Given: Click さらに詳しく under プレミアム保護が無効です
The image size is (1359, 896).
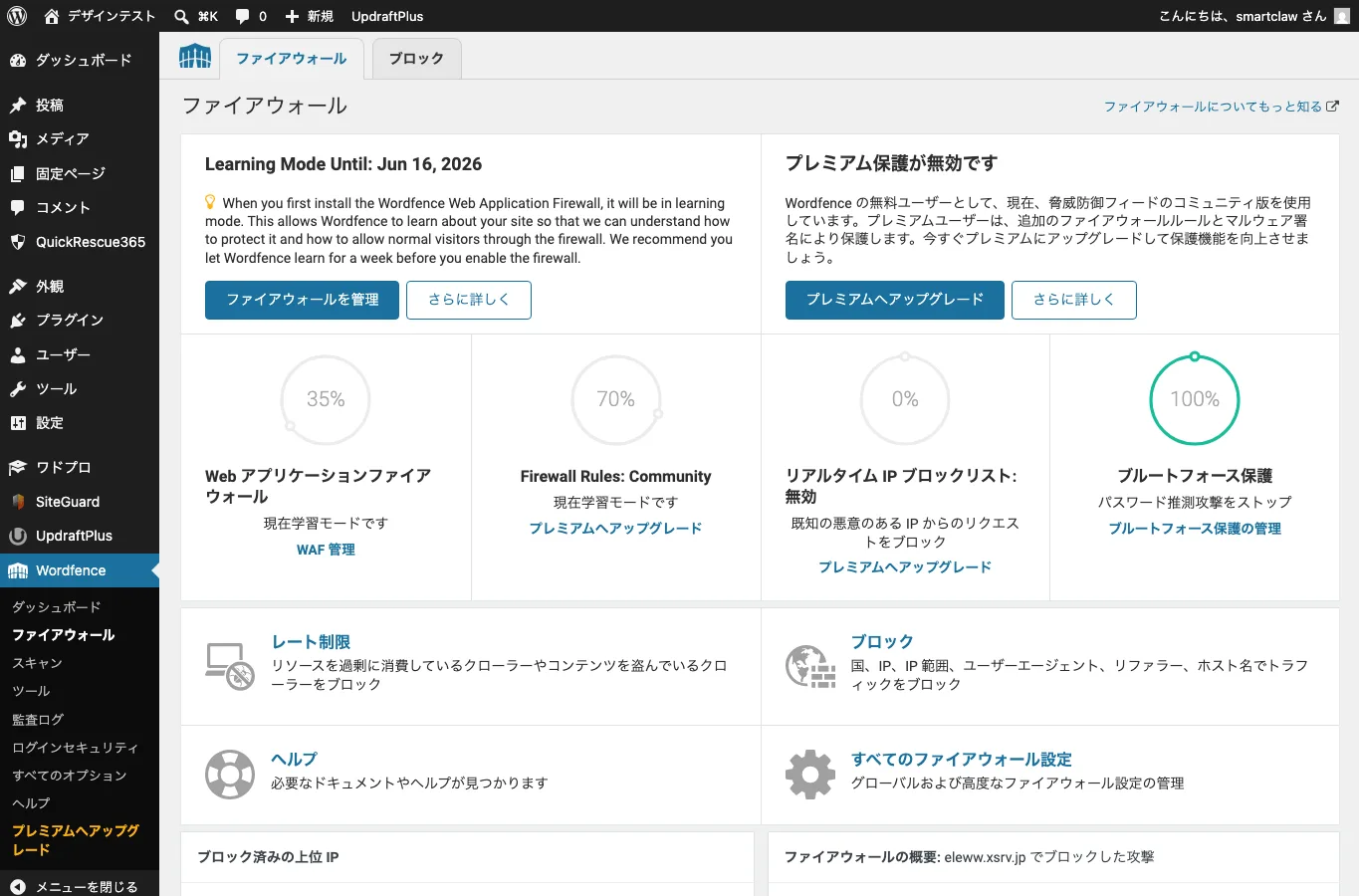Looking at the screenshot, I should 1074,300.
